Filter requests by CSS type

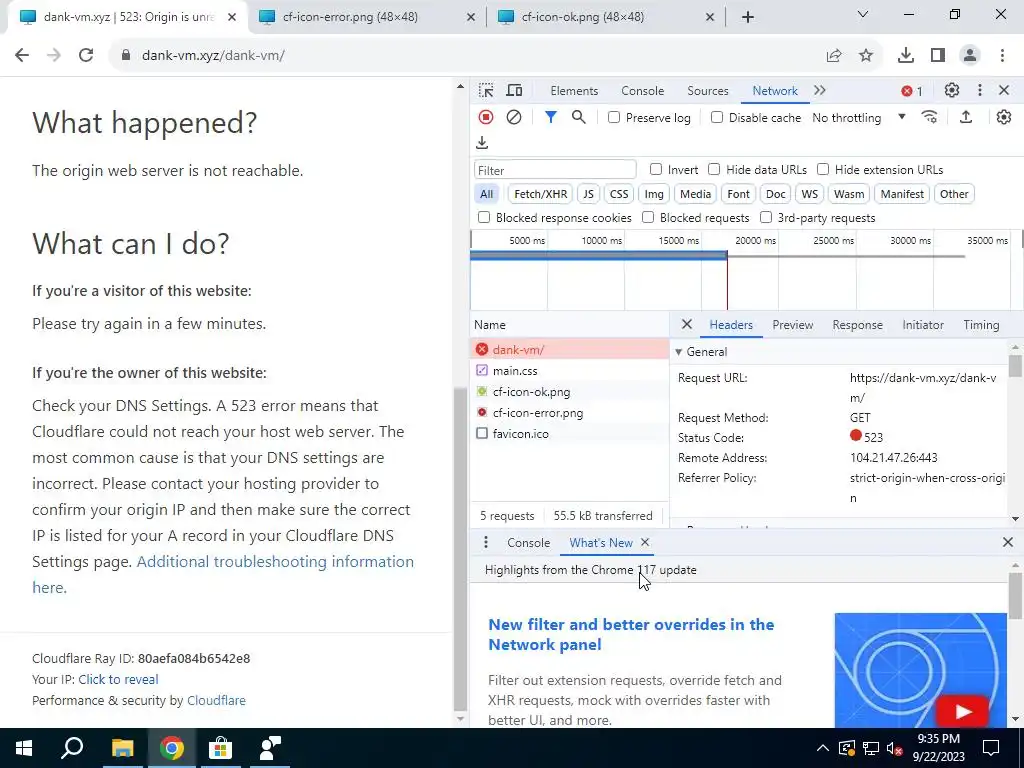(x=618, y=194)
